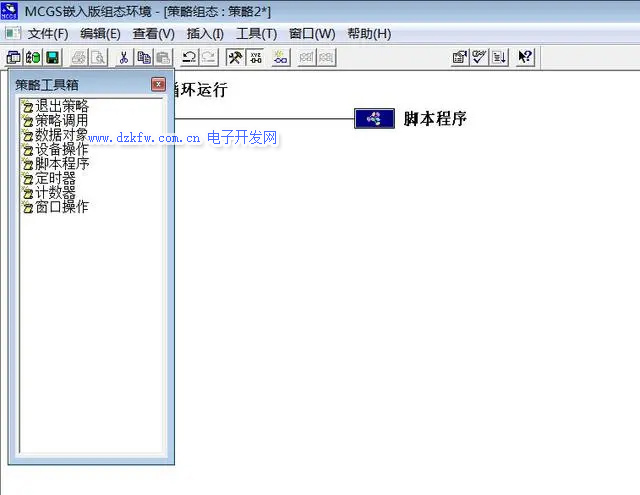Click the help question mark icon
Viewport: 640px width, 495px height.
point(525,57)
